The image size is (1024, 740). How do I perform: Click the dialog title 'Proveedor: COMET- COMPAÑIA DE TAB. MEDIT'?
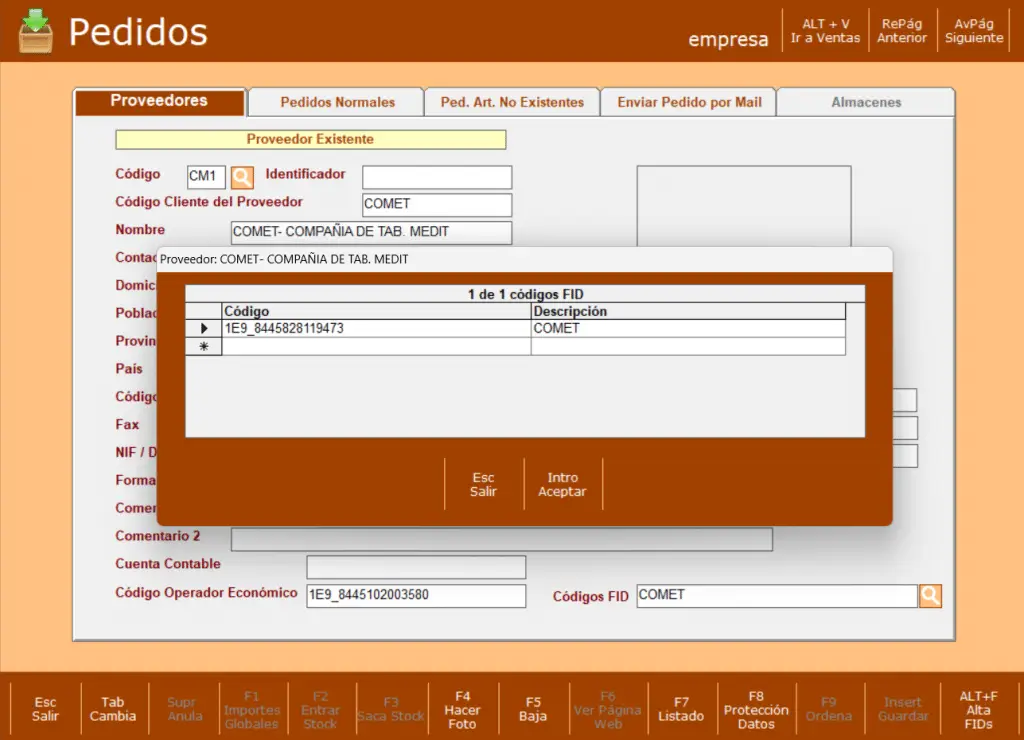(284, 259)
